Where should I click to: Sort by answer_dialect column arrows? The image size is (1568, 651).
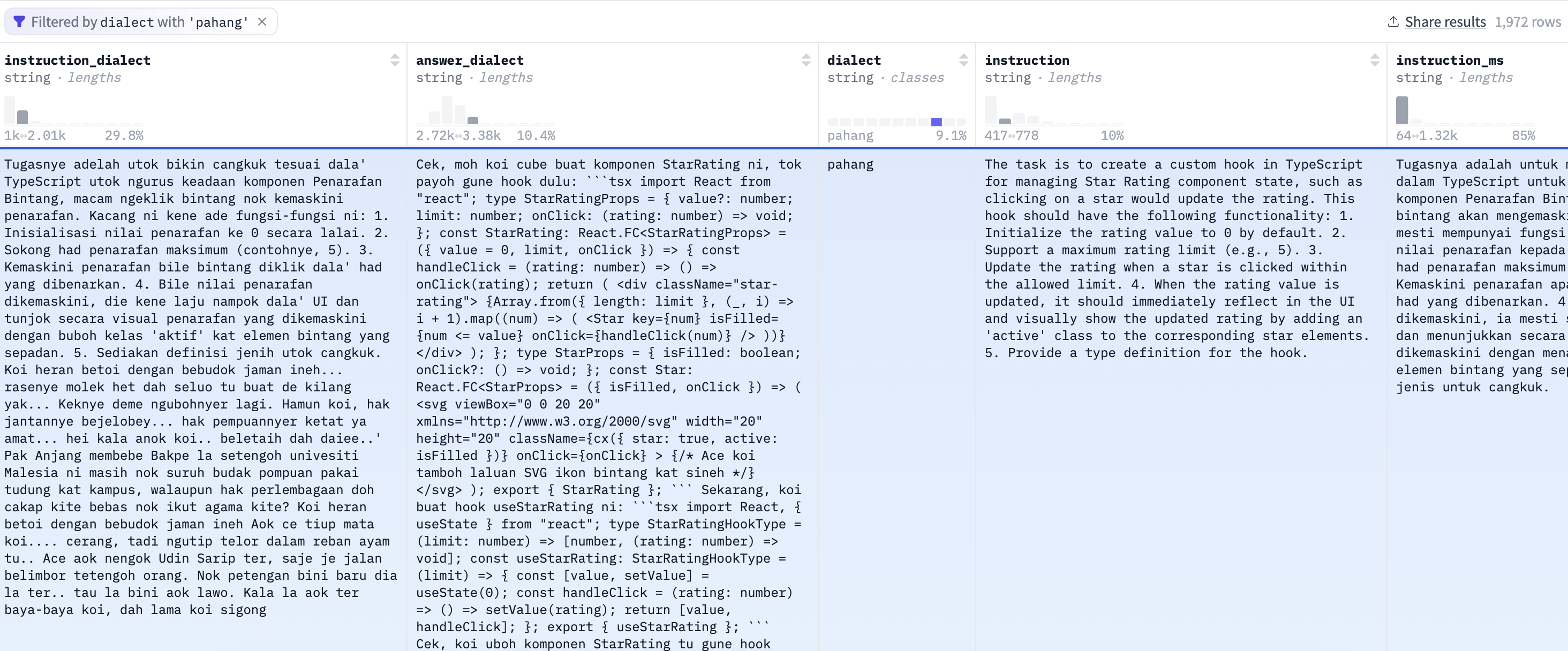[x=806, y=59]
